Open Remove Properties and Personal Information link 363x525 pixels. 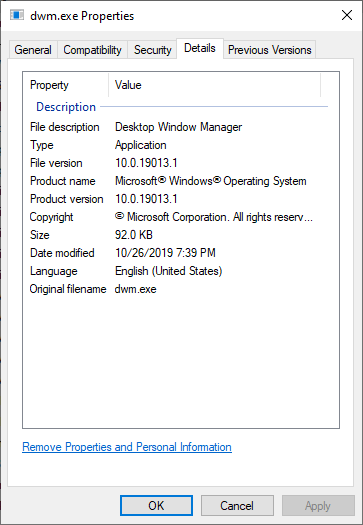127,447
